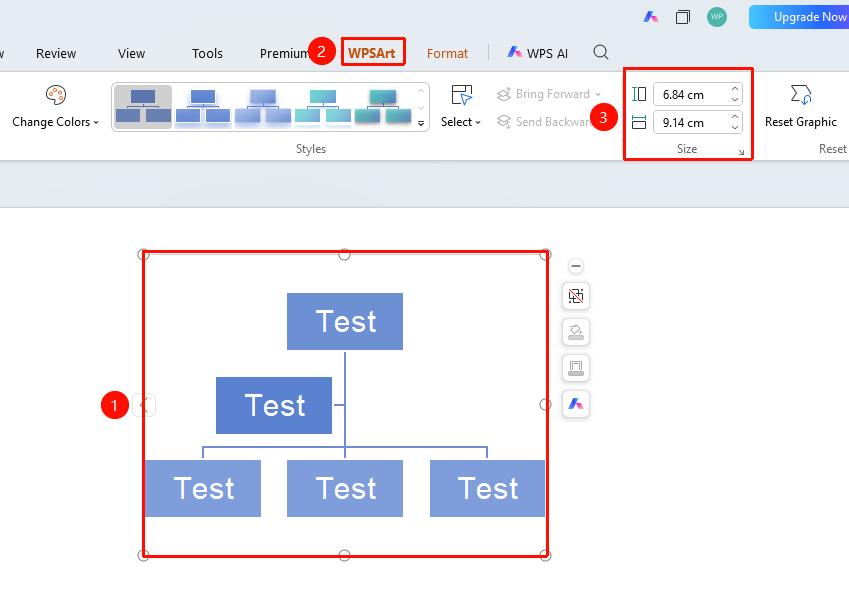Viewport: 849px width, 598px height.
Task: Expand the text pane chevron on diagram's left edge
Action: [144, 405]
